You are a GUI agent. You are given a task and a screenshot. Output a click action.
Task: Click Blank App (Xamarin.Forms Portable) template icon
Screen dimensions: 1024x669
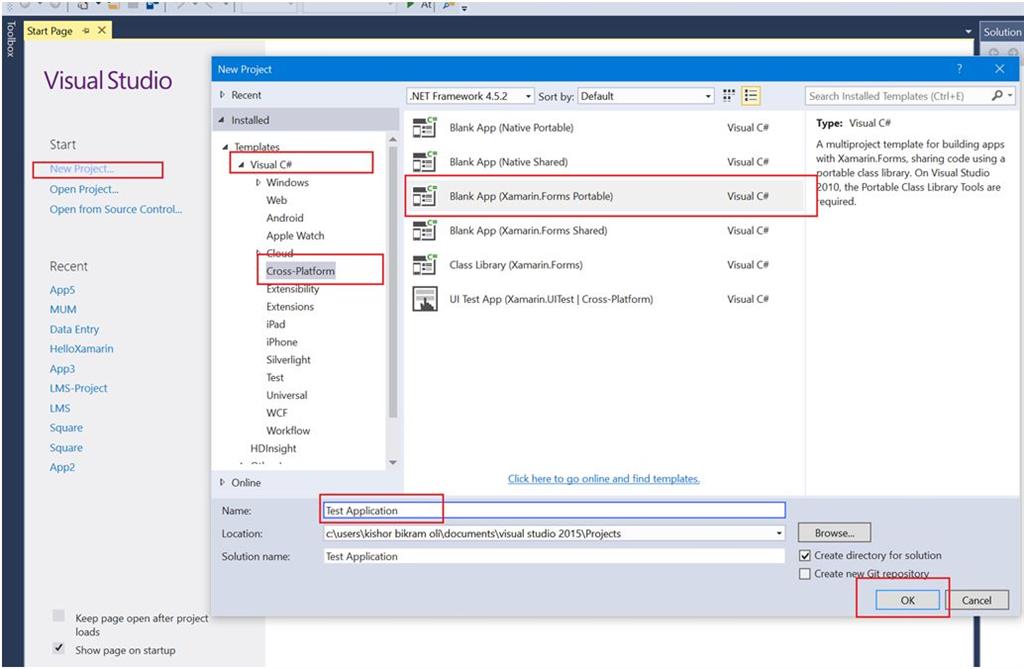[424, 196]
